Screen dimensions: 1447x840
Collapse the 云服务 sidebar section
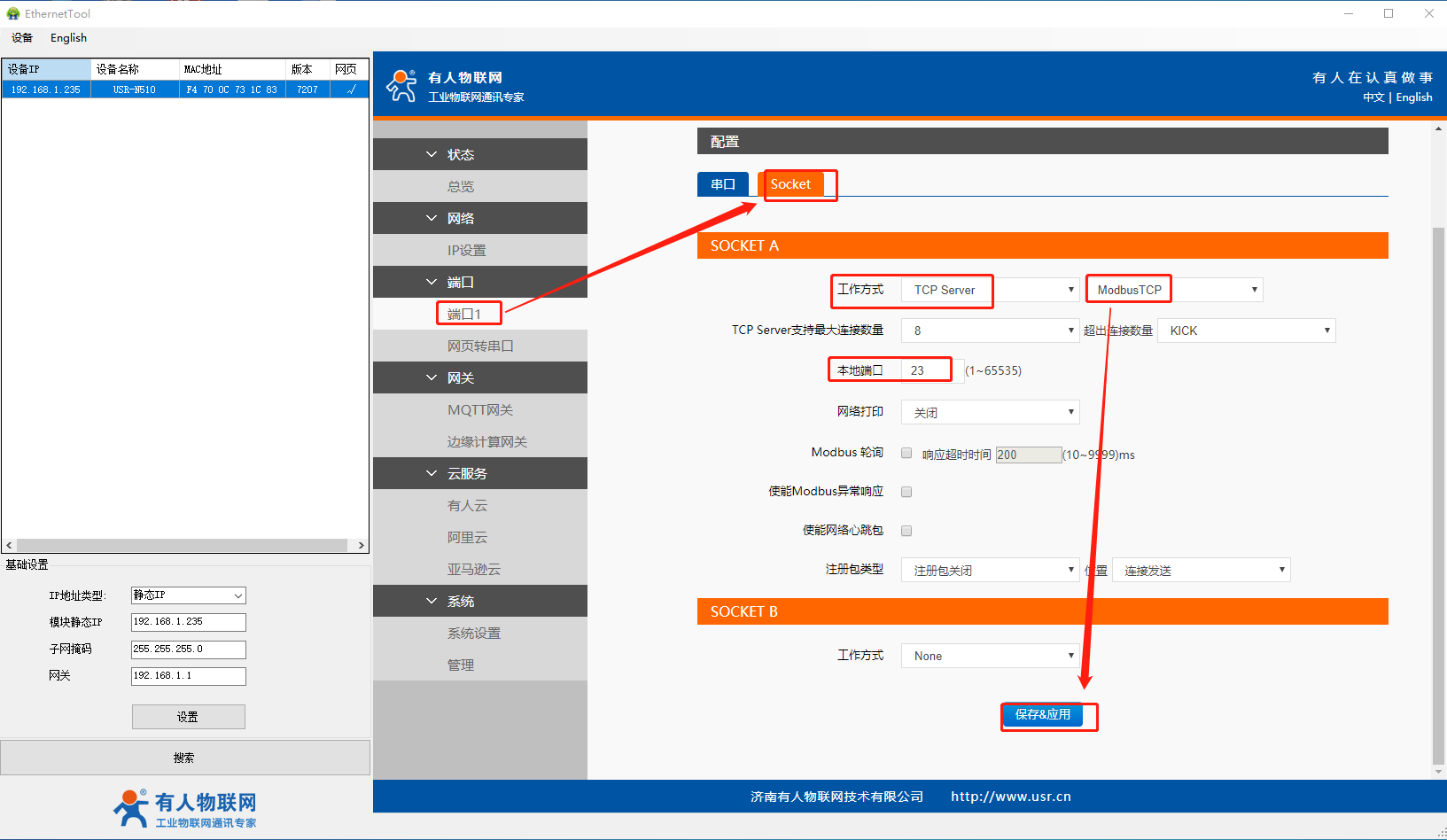(x=432, y=473)
